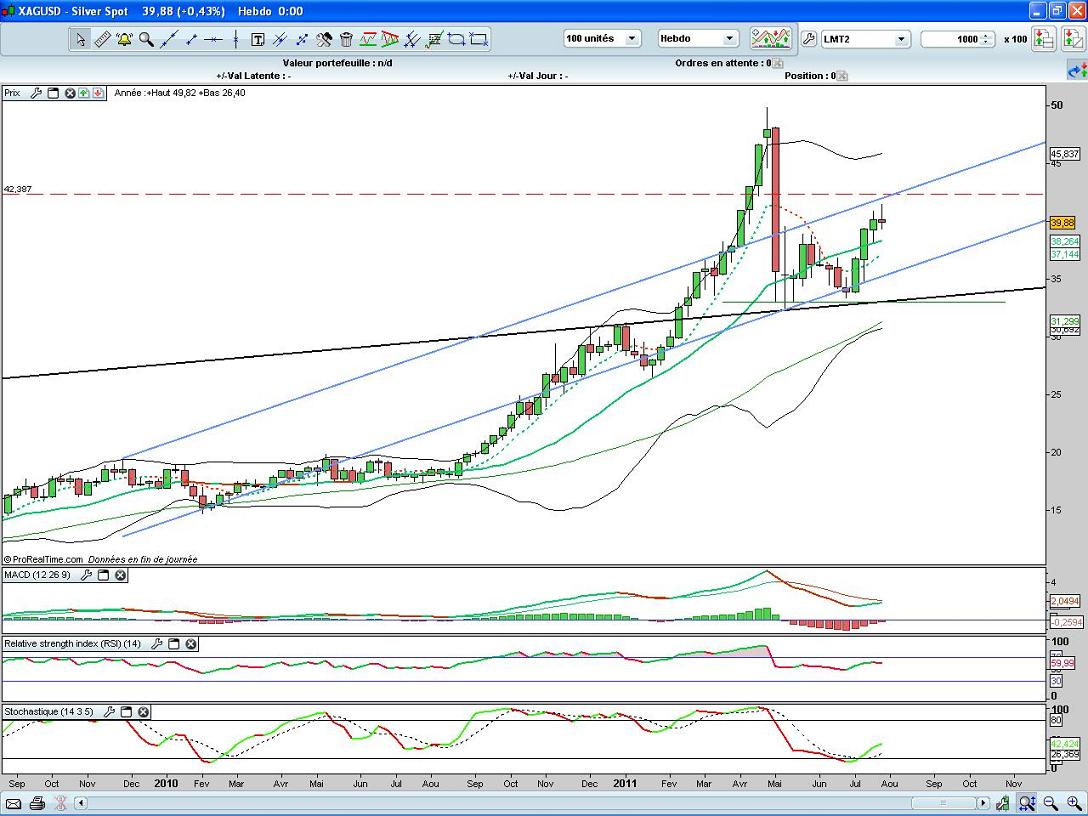The height and width of the screenshot is (816, 1088).
Task: Select the ruler measurement tool
Action: [102, 40]
